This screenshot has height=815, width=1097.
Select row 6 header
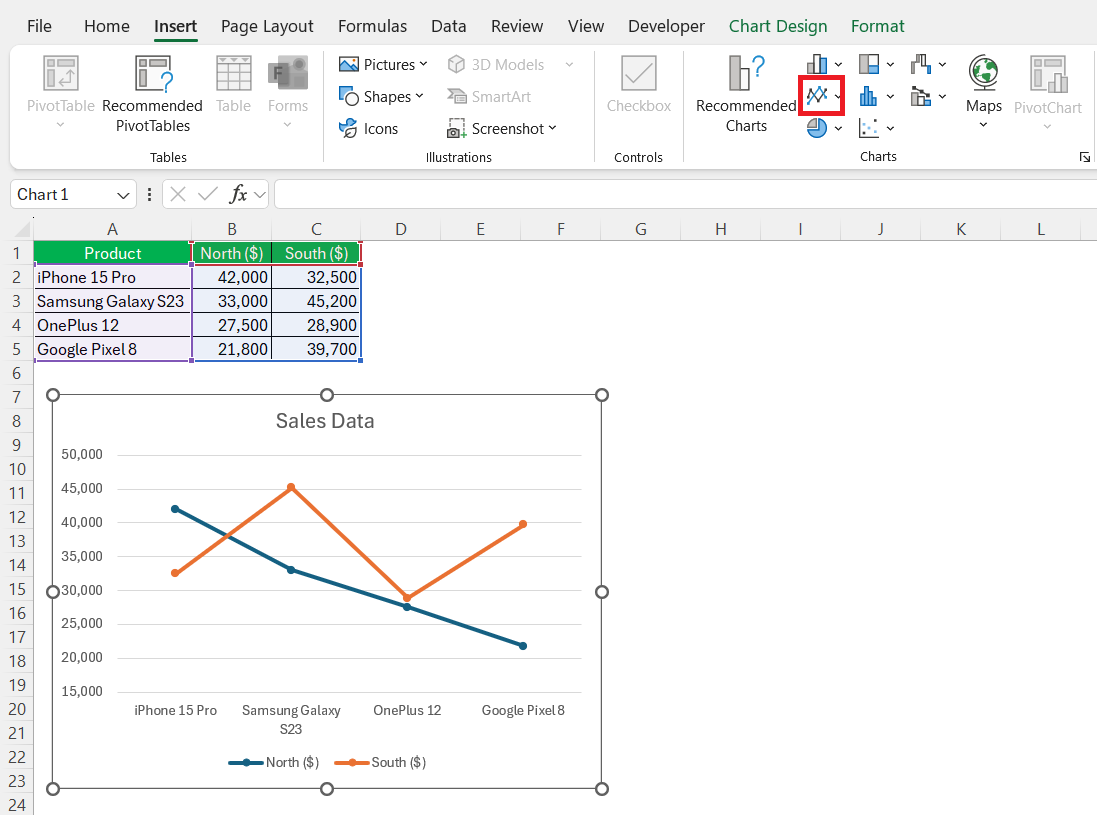(17, 373)
